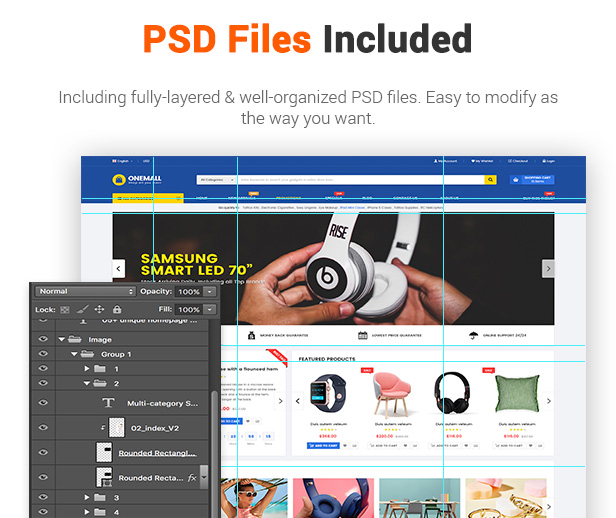The width and height of the screenshot is (616, 518).
Task: Toggle visibility of Group 1
Action: [x=42, y=354]
